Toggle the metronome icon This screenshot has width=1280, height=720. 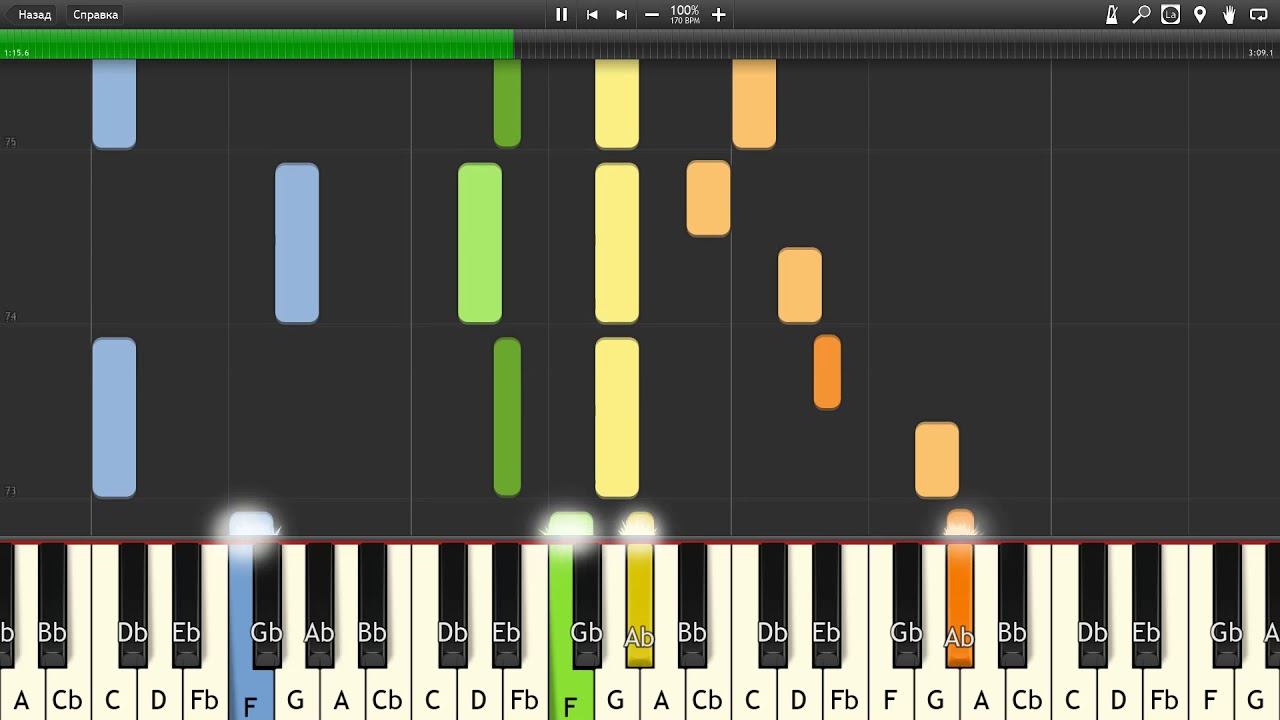[x=1112, y=15]
